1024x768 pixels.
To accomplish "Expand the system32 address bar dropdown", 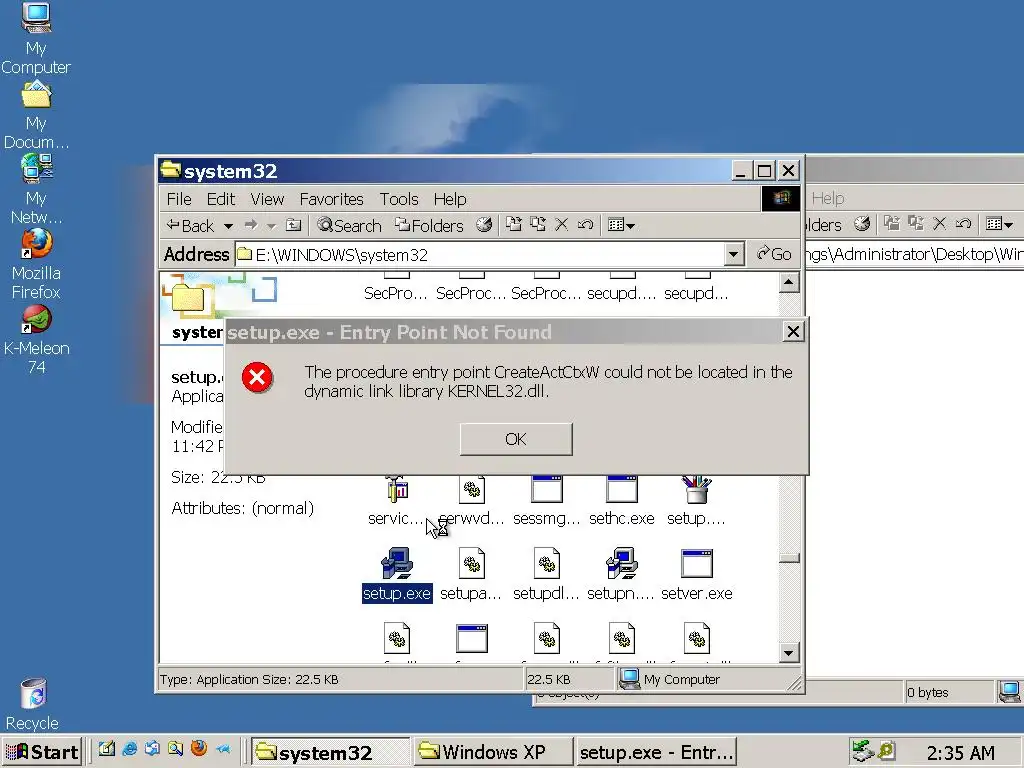I will (734, 255).
